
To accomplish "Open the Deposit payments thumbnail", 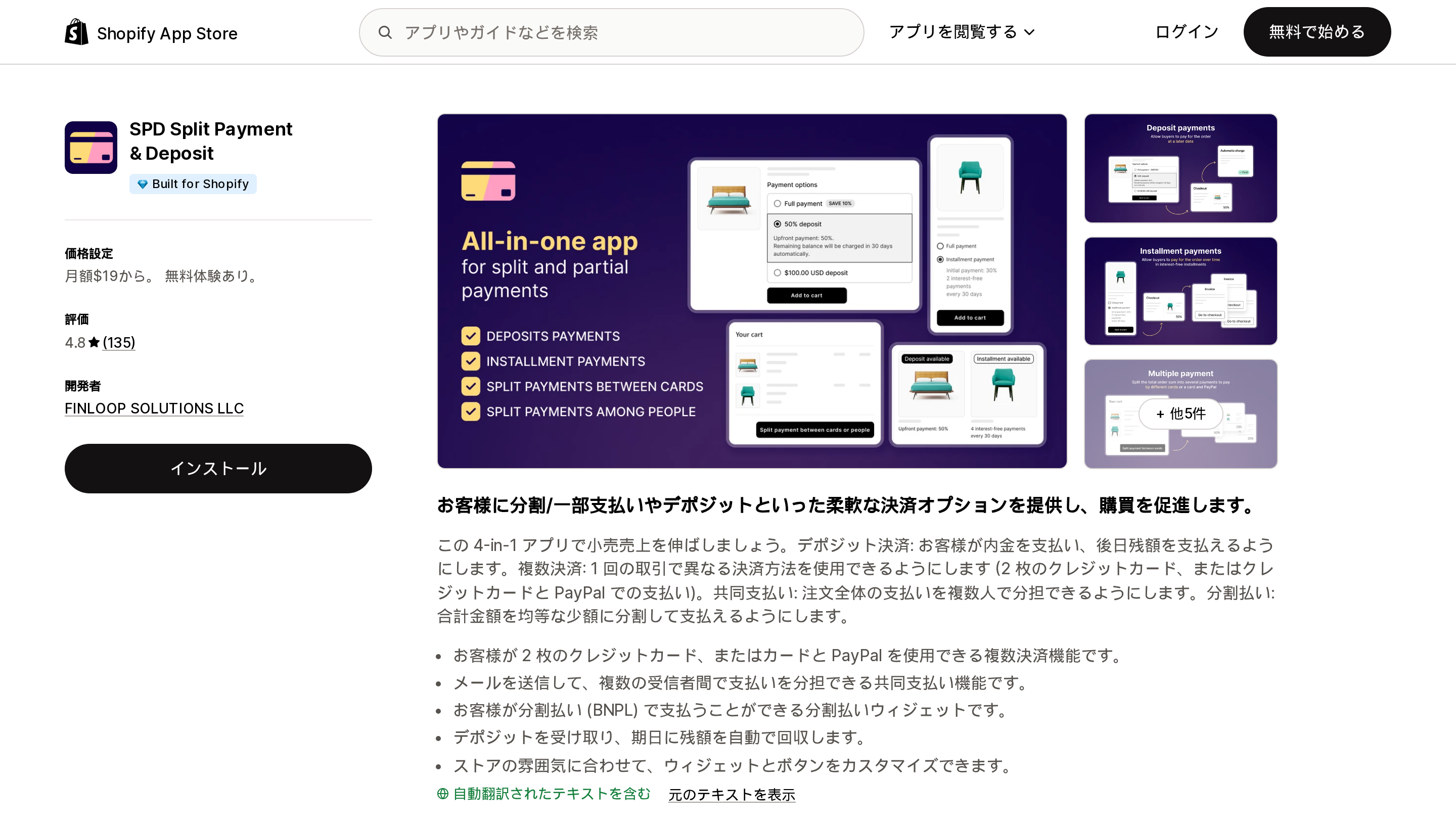I will [x=1180, y=168].
